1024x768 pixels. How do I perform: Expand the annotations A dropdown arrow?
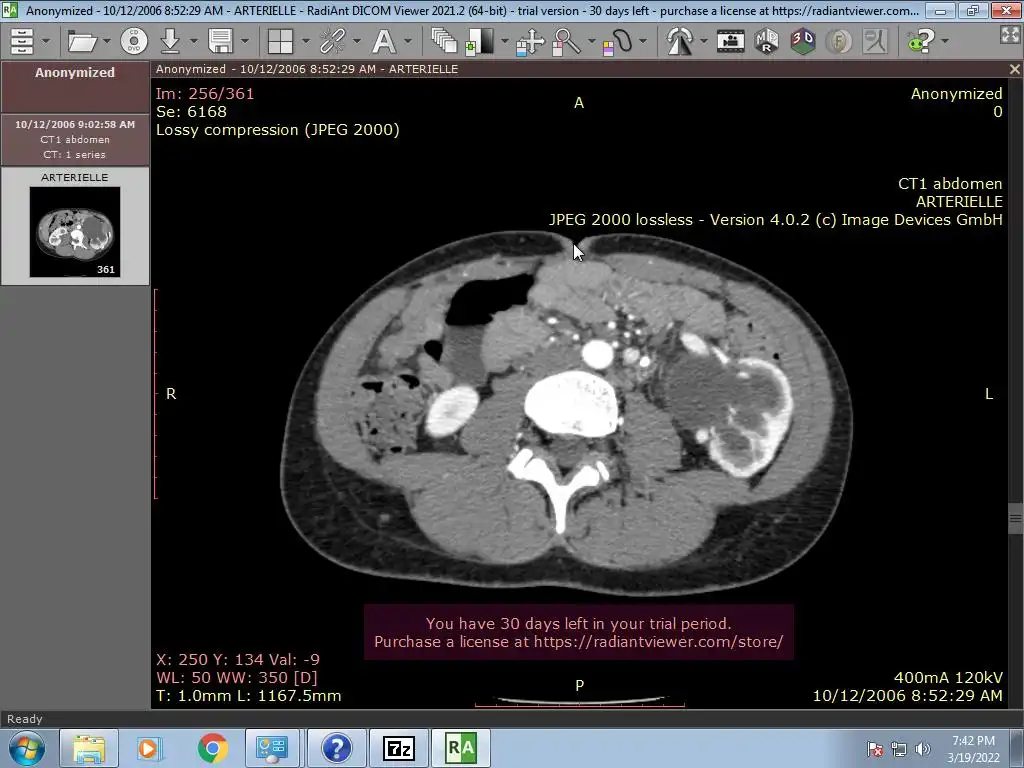pyautogui.click(x=408, y=41)
